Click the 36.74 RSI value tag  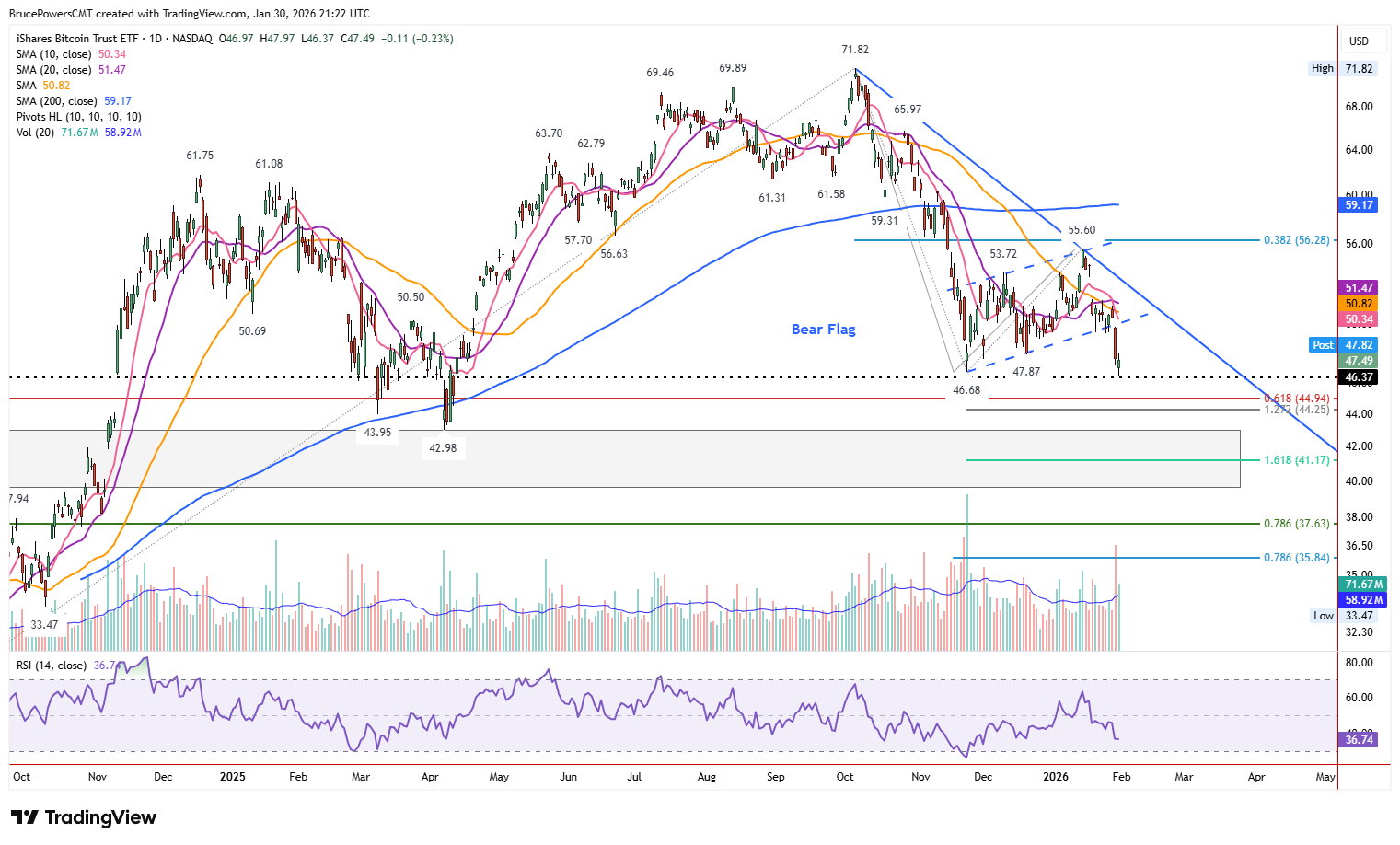tap(1359, 740)
